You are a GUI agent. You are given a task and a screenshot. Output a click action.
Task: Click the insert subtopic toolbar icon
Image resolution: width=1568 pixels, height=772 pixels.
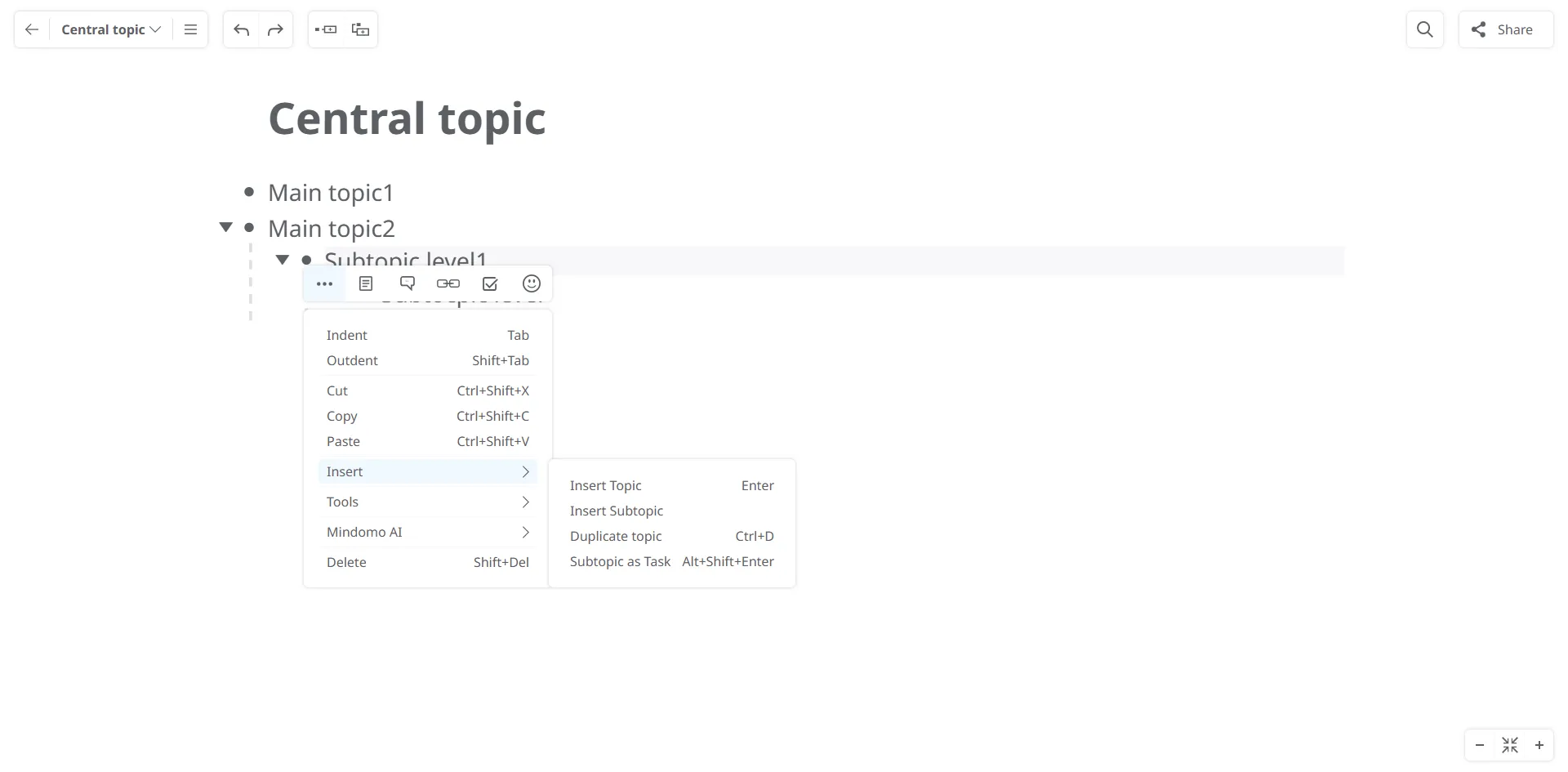pos(360,29)
